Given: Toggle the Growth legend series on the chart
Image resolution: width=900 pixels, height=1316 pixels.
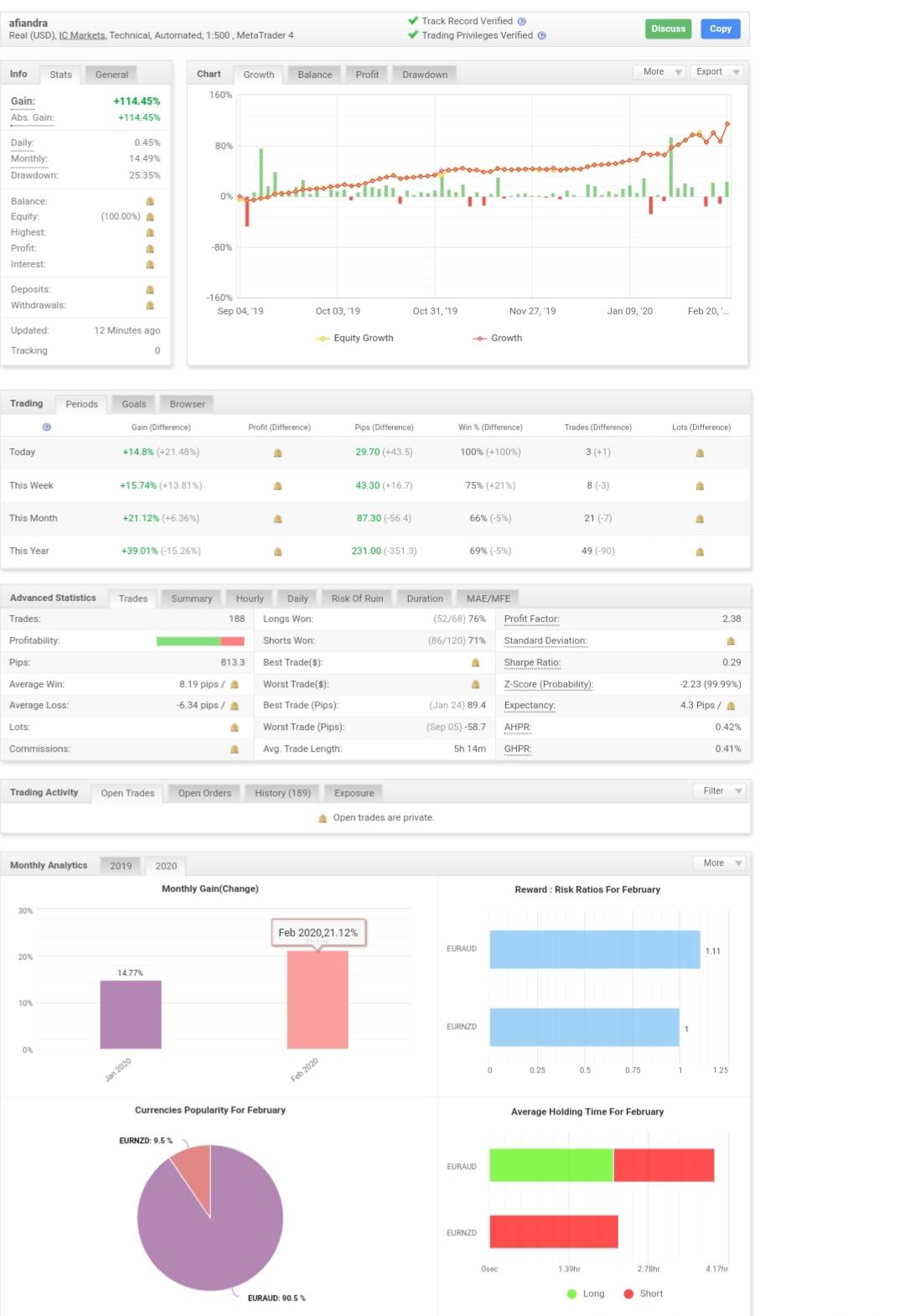Looking at the screenshot, I should [497, 339].
